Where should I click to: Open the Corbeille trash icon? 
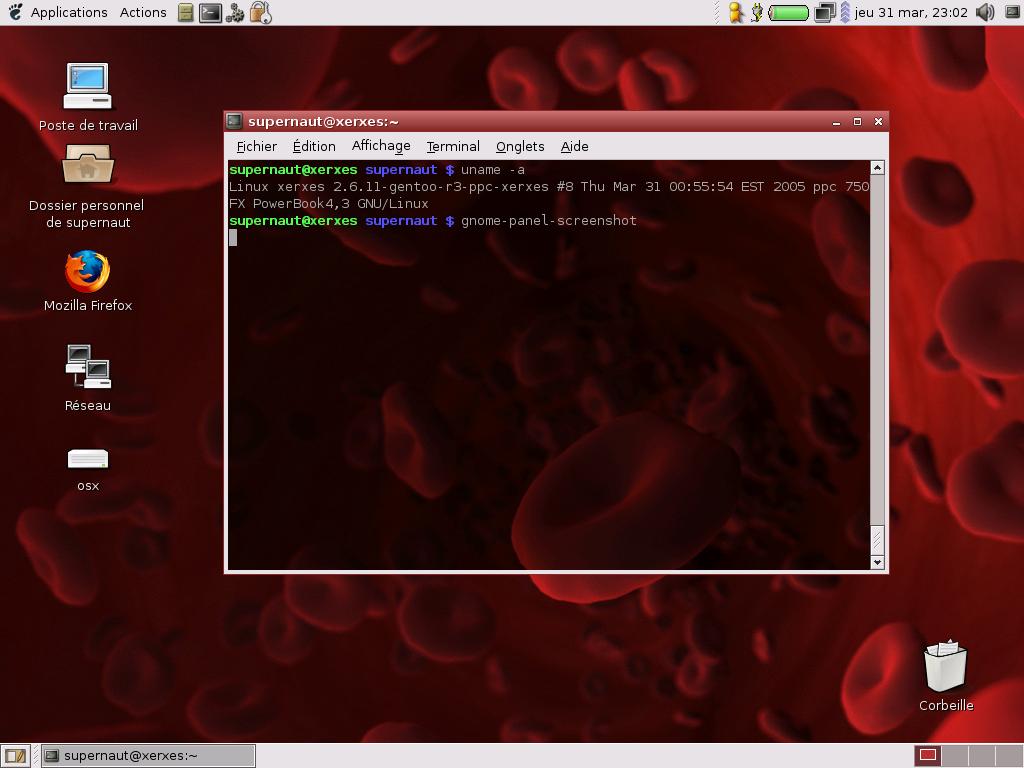(945, 667)
